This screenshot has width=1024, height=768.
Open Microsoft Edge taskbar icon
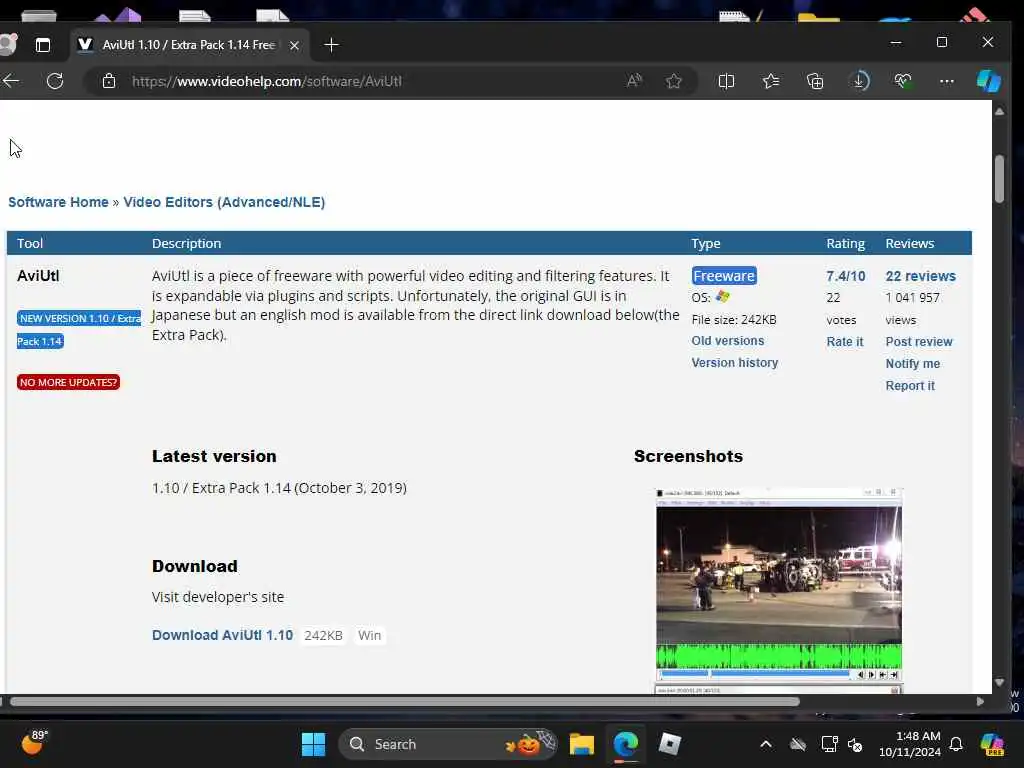626,744
